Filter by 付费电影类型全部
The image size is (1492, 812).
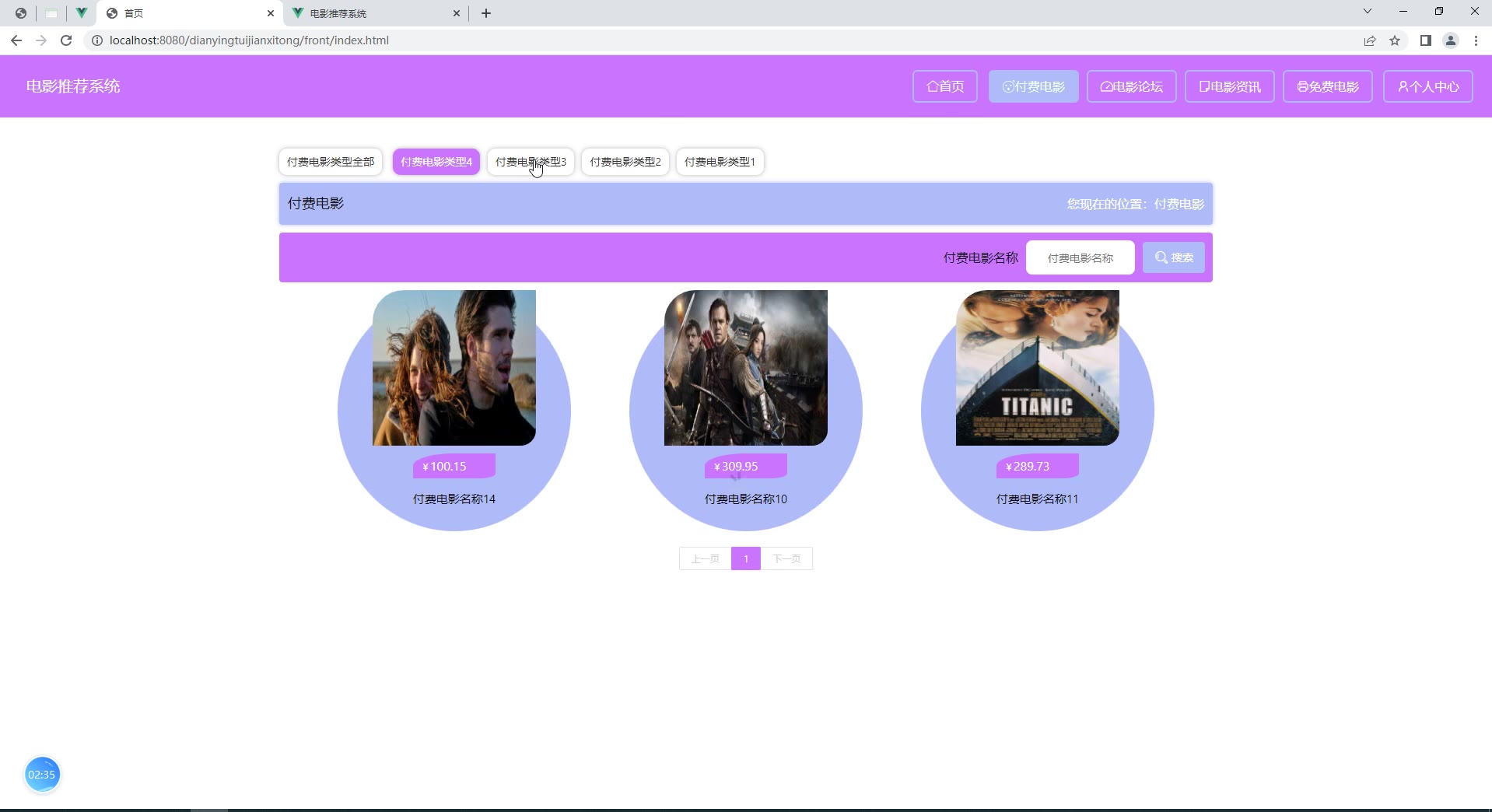click(331, 162)
